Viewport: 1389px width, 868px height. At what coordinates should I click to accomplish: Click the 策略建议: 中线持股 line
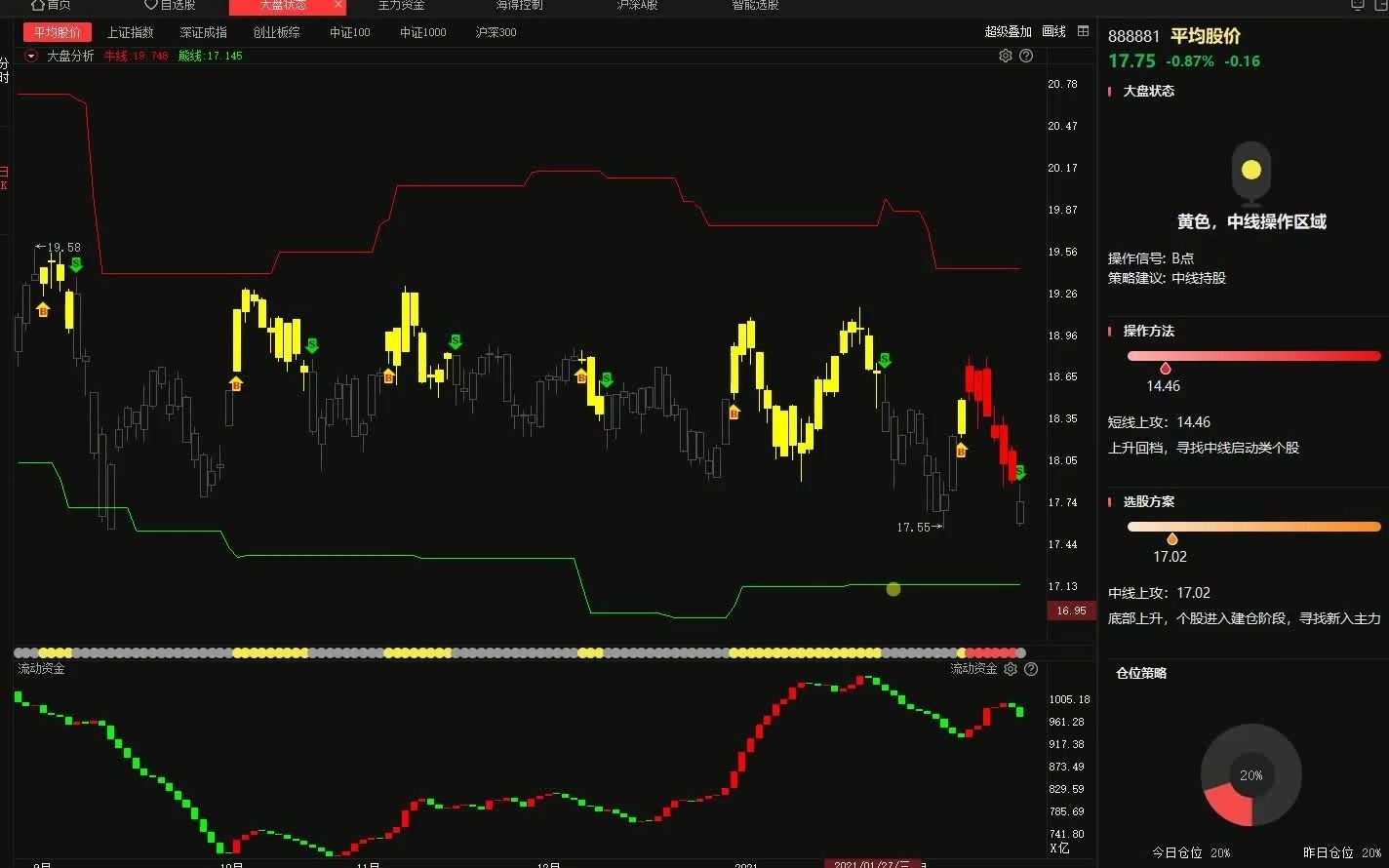(1167, 278)
